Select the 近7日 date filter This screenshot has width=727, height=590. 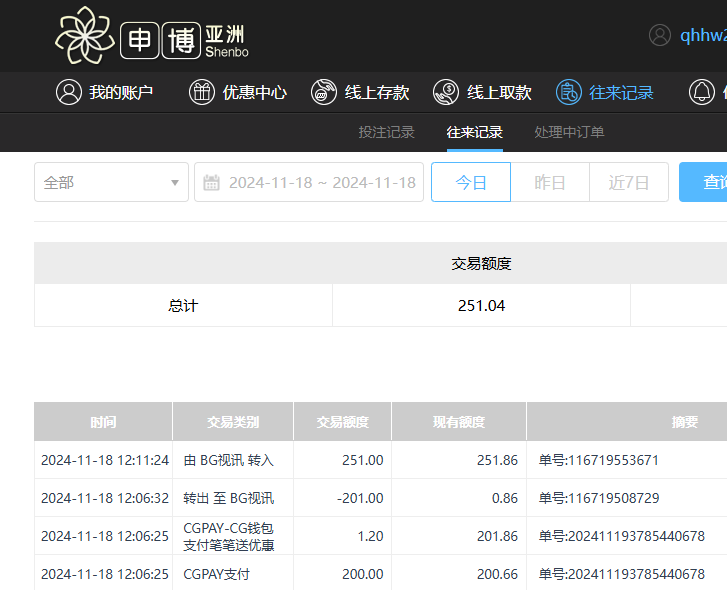click(x=629, y=183)
